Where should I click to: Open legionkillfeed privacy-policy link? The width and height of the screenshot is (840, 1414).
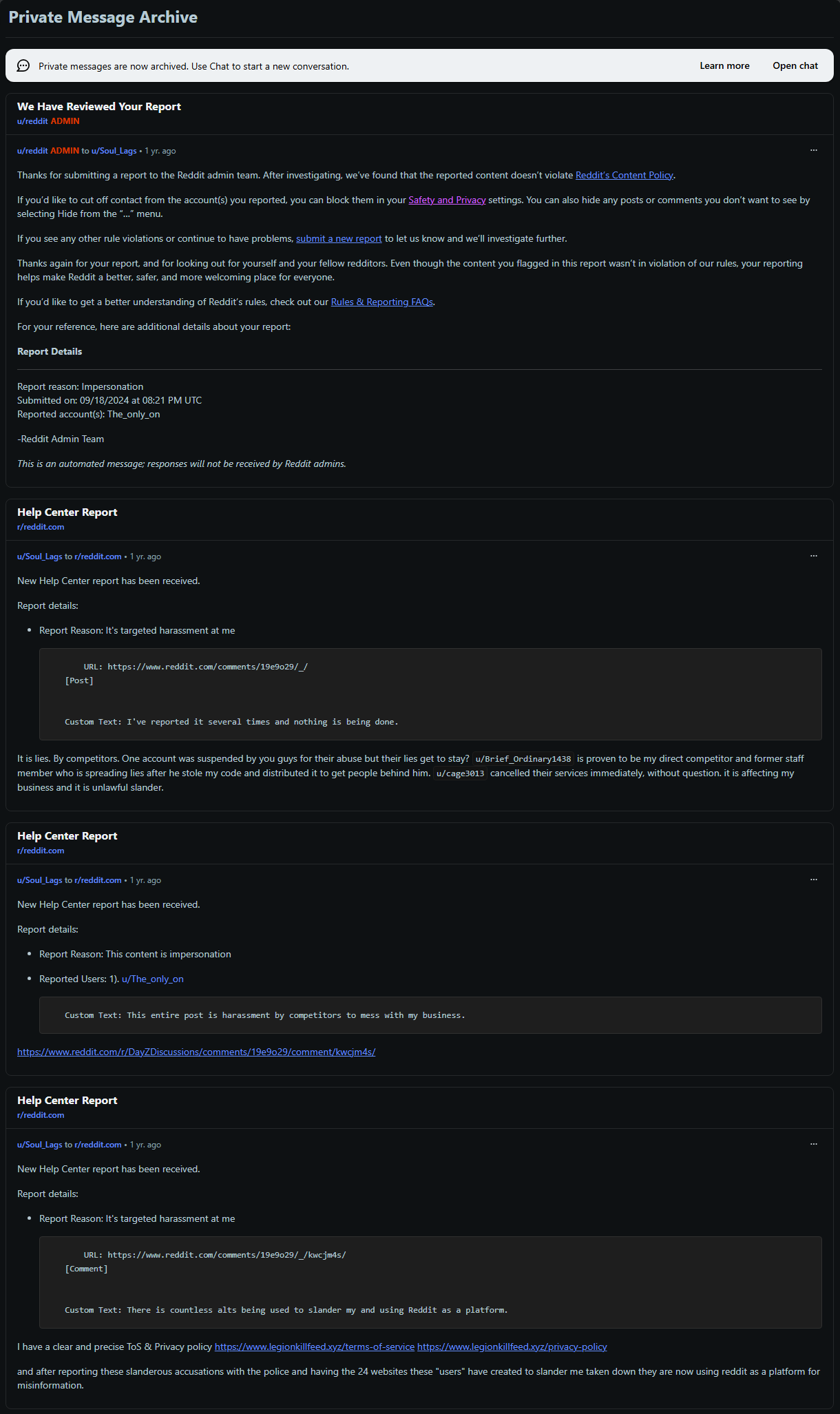(x=512, y=1347)
